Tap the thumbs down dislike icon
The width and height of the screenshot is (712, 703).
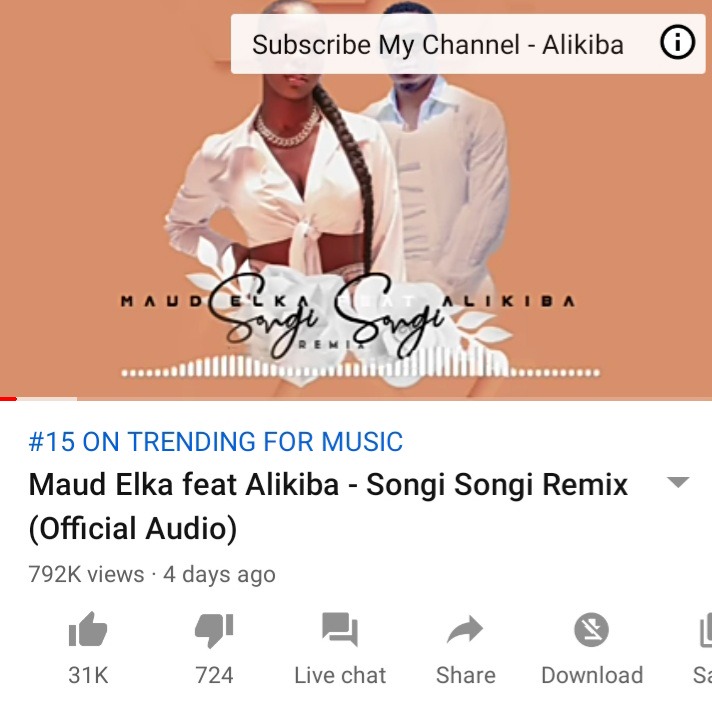coord(214,630)
